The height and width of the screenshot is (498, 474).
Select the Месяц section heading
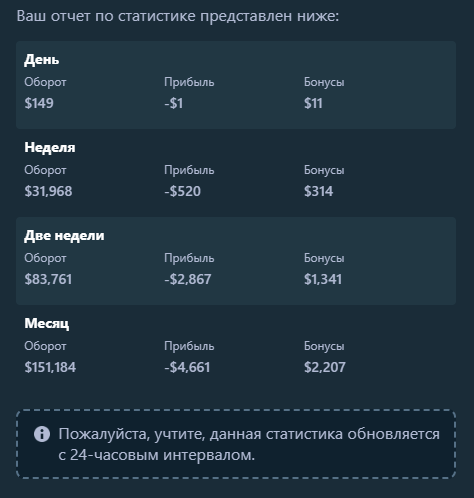[47, 323]
